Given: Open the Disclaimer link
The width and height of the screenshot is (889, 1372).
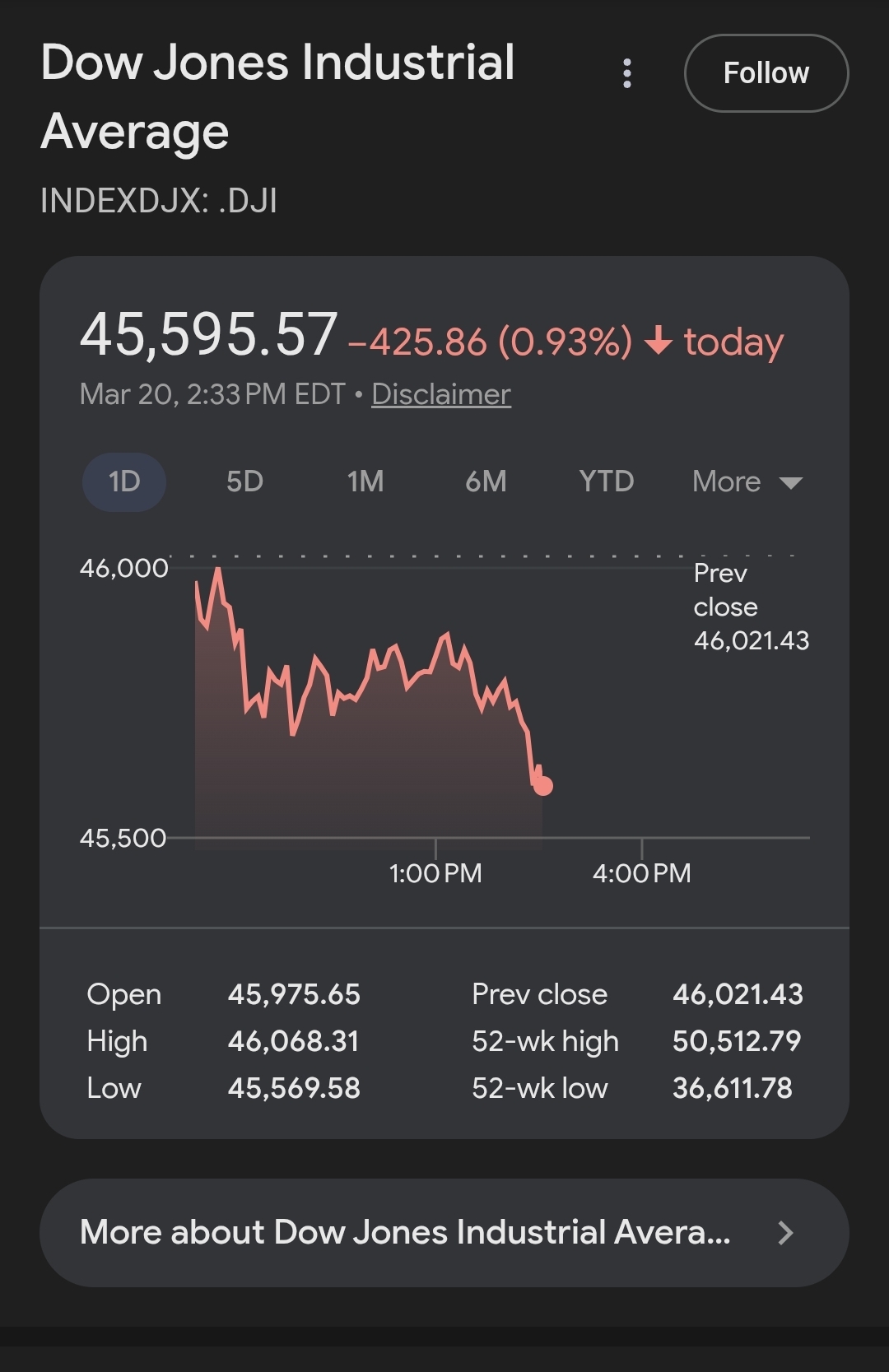Looking at the screenshot, I should click(x=441, y=394).
